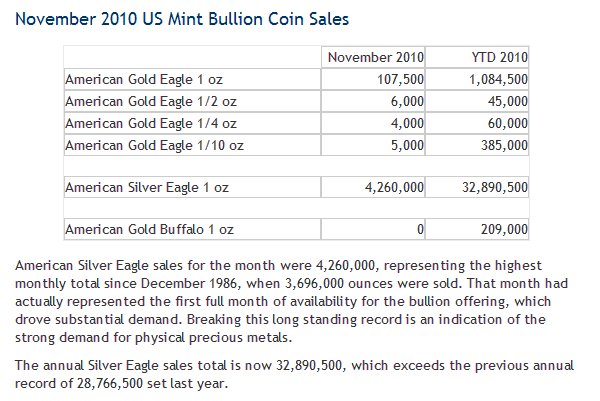The image size is (600, 401).
Task: Select the American Gold Eagle 1 oz row label
Action: 136,79
